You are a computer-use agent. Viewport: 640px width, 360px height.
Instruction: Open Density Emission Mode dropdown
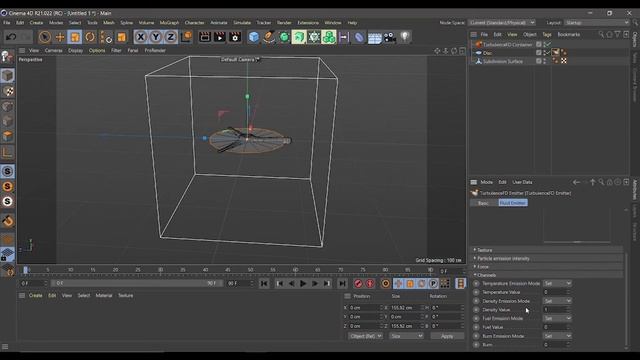[x=558, y=301]
